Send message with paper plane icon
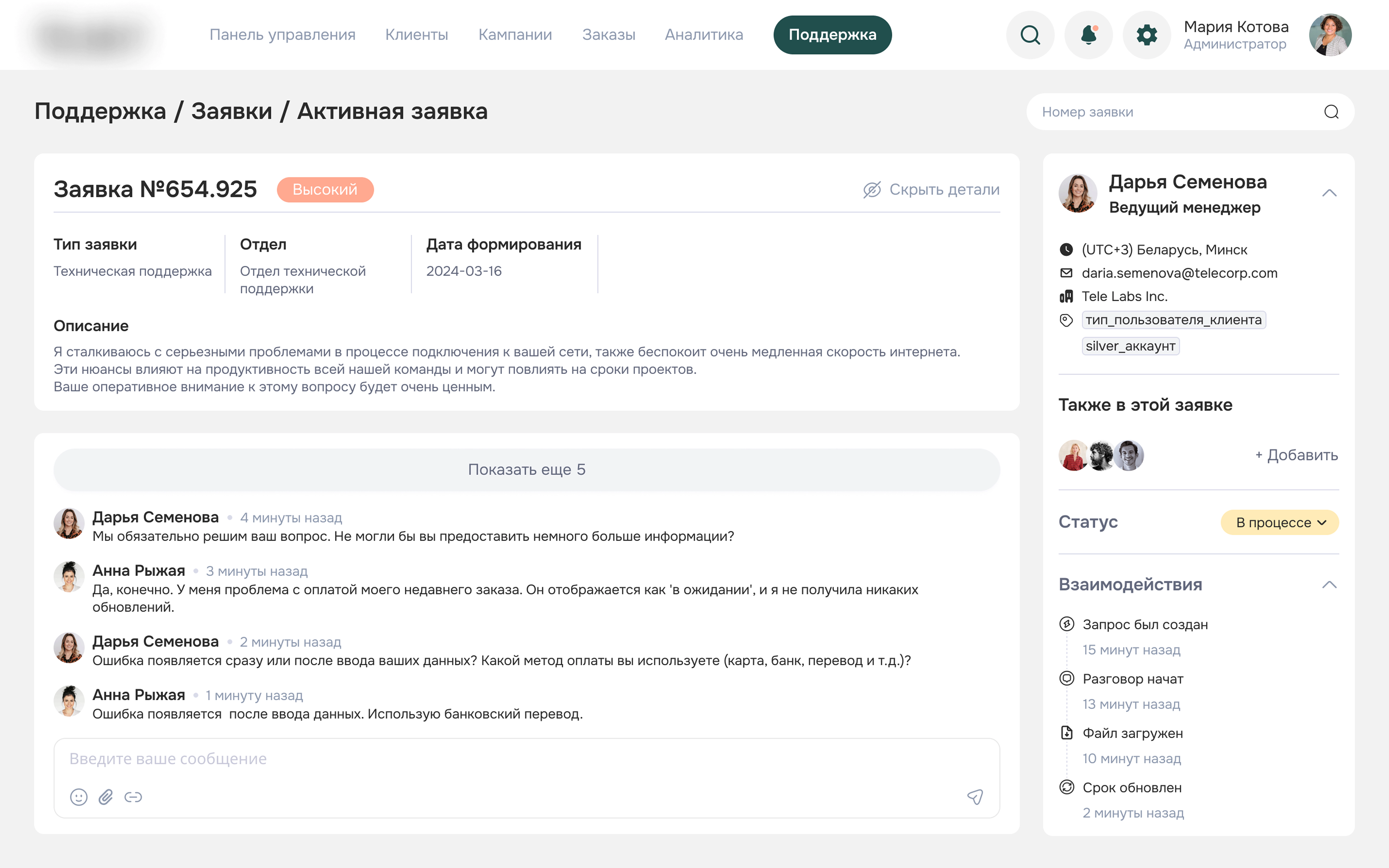Screen dimensions: 1389x868 975,797
